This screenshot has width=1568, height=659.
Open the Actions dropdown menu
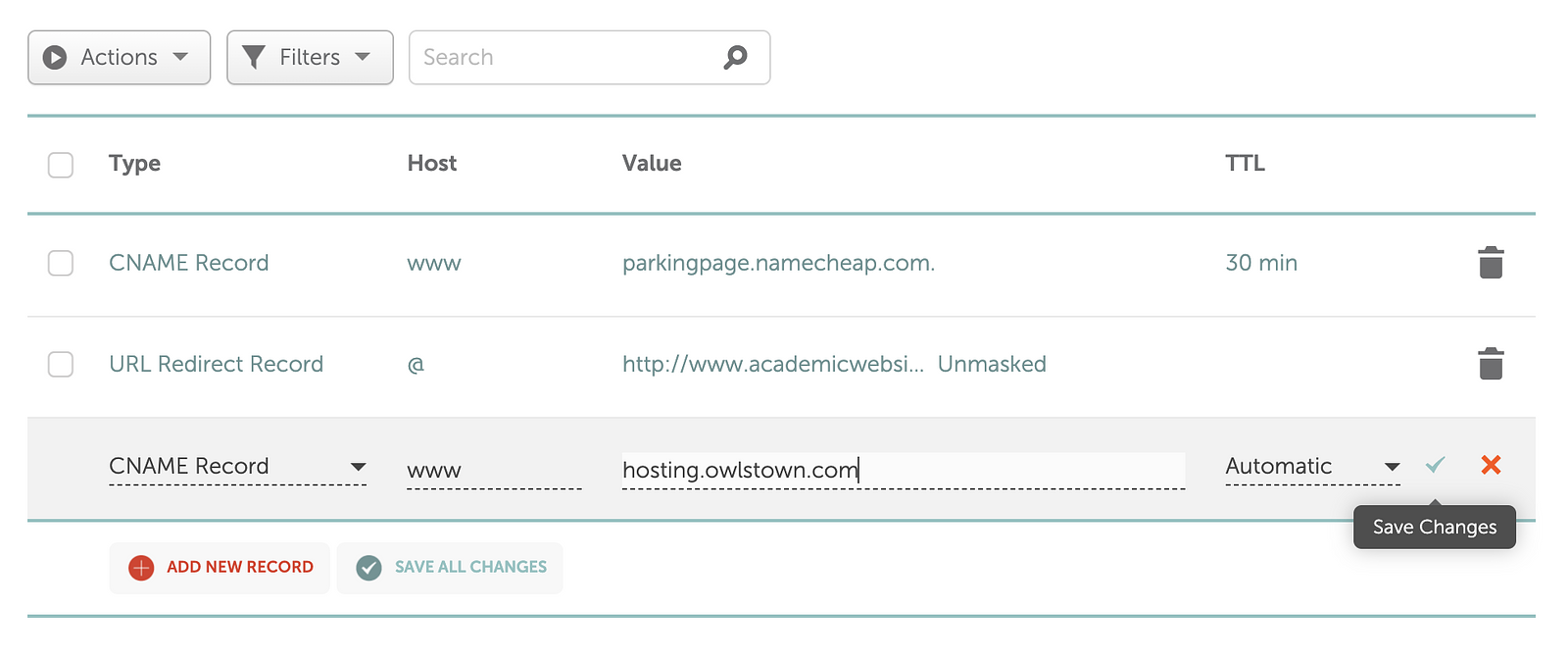point(119,57)
